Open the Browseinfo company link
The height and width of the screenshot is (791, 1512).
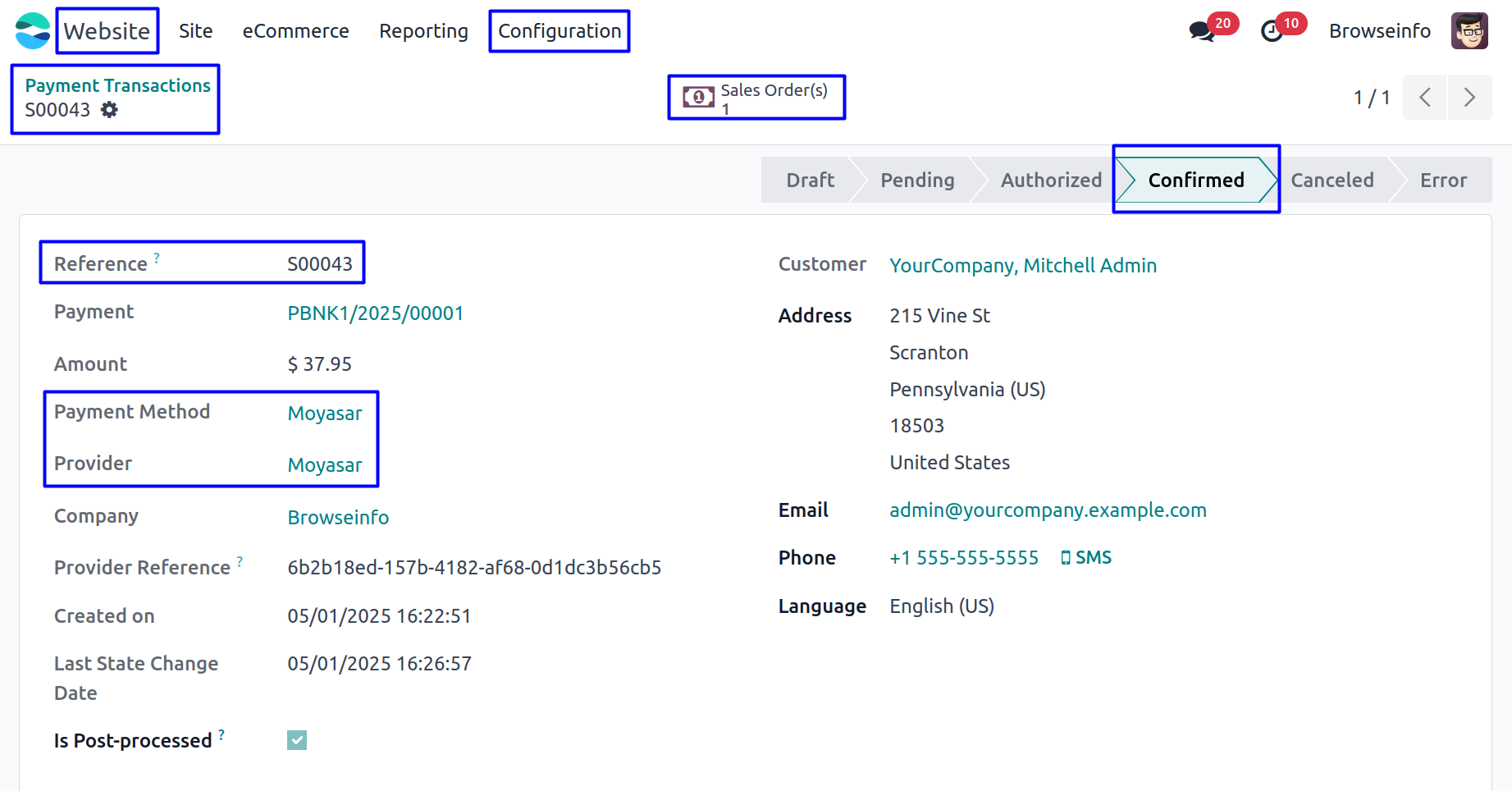click(x=338, y=518)
